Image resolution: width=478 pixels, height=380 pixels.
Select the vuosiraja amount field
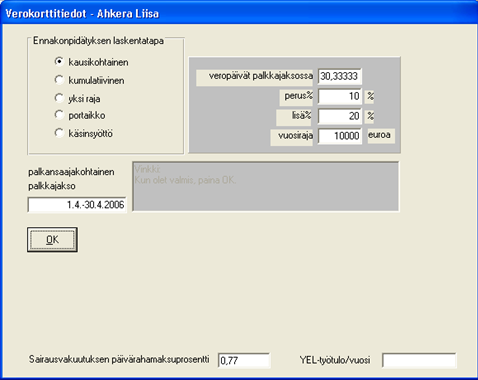(x=340, y=136)
